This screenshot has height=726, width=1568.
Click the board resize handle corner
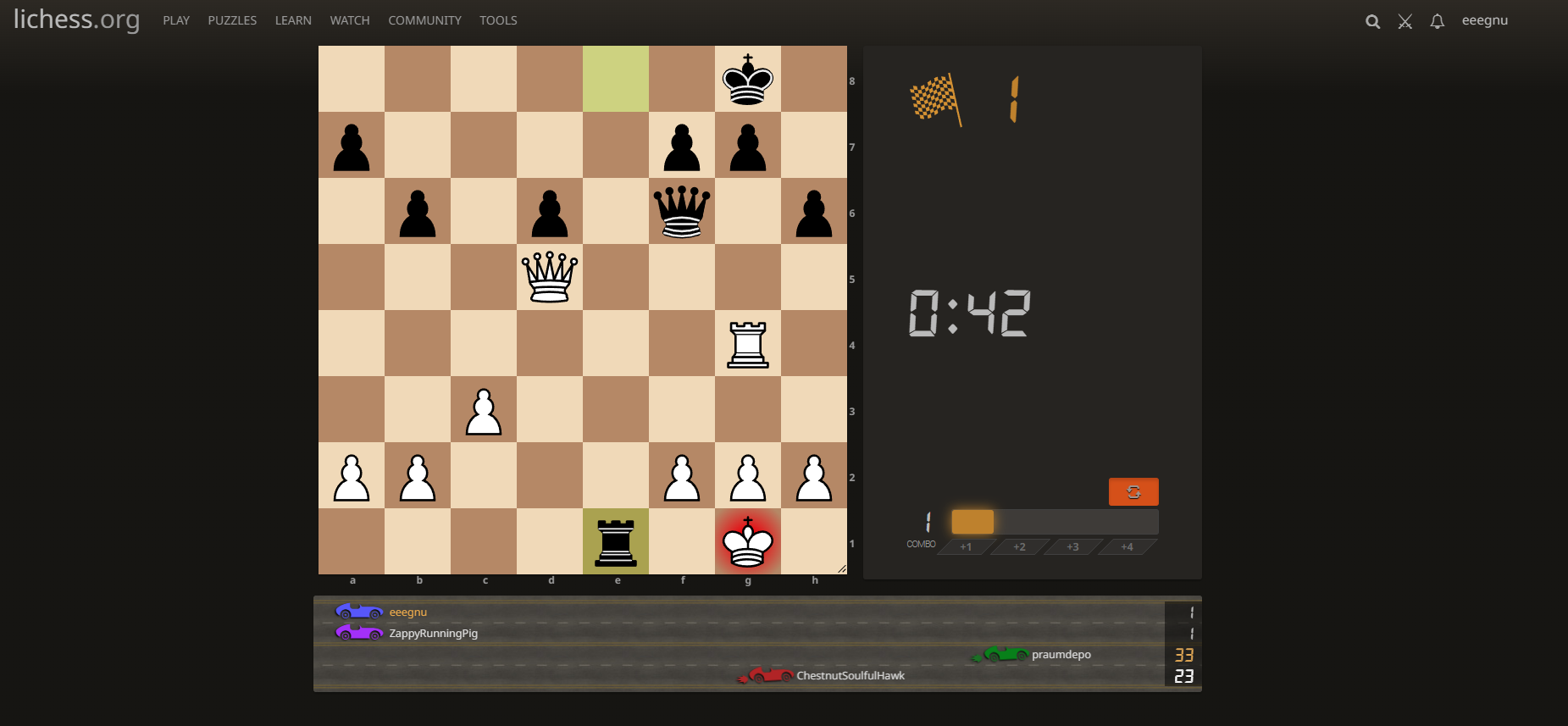[841, 568]
